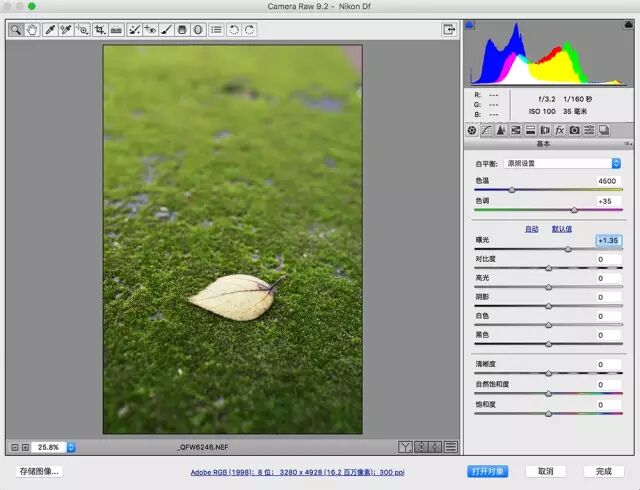Swap before and after settings icon
The image size is (640, 490).
[x=420, y=447]
